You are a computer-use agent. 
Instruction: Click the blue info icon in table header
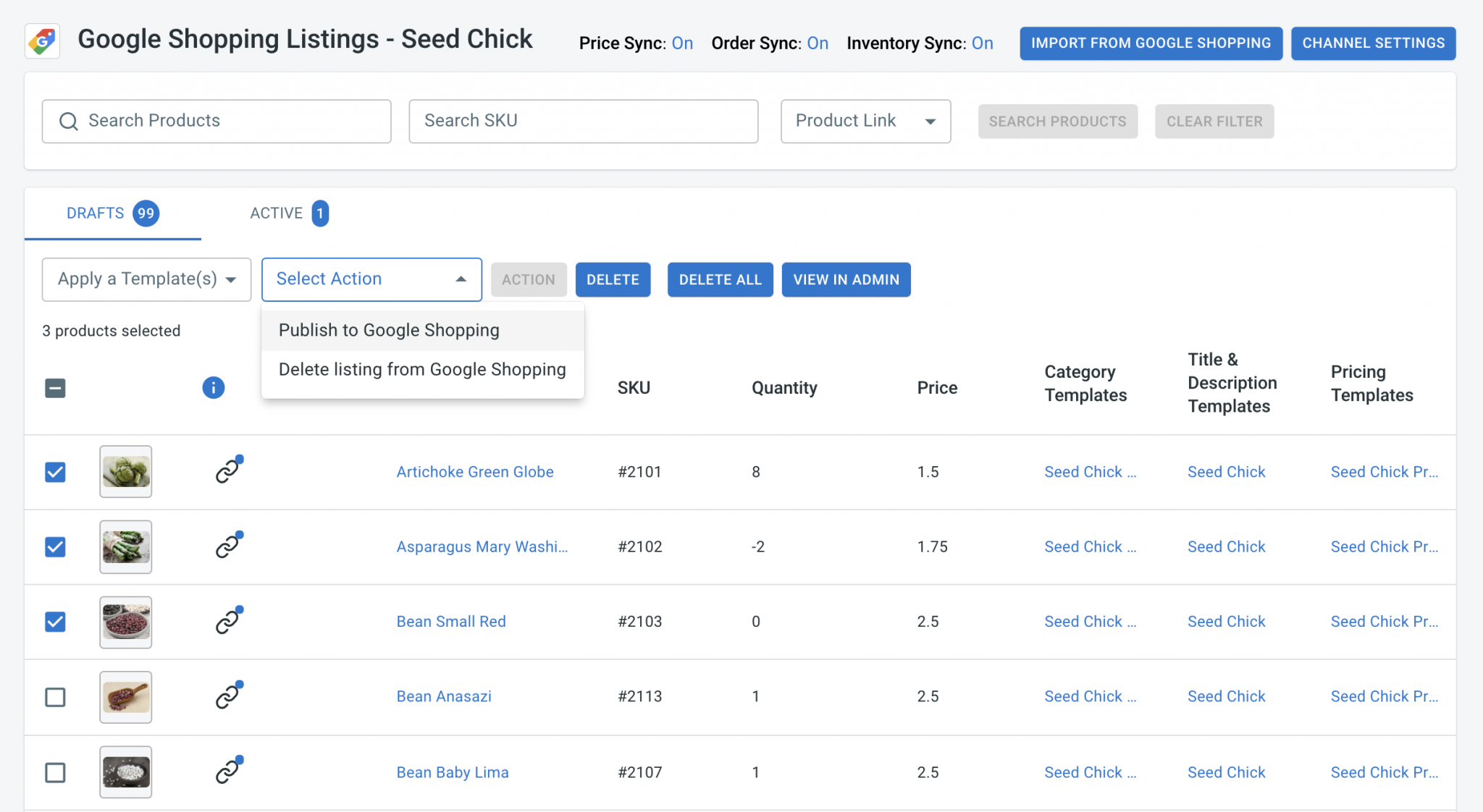coord(213,388)
